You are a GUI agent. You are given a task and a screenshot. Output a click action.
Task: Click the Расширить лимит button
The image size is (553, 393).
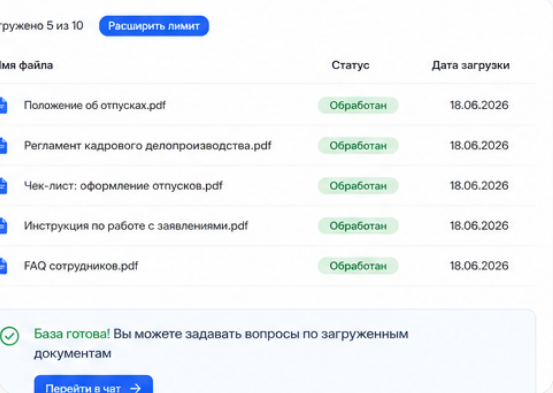pyautogui.click(x=154, y=26)
